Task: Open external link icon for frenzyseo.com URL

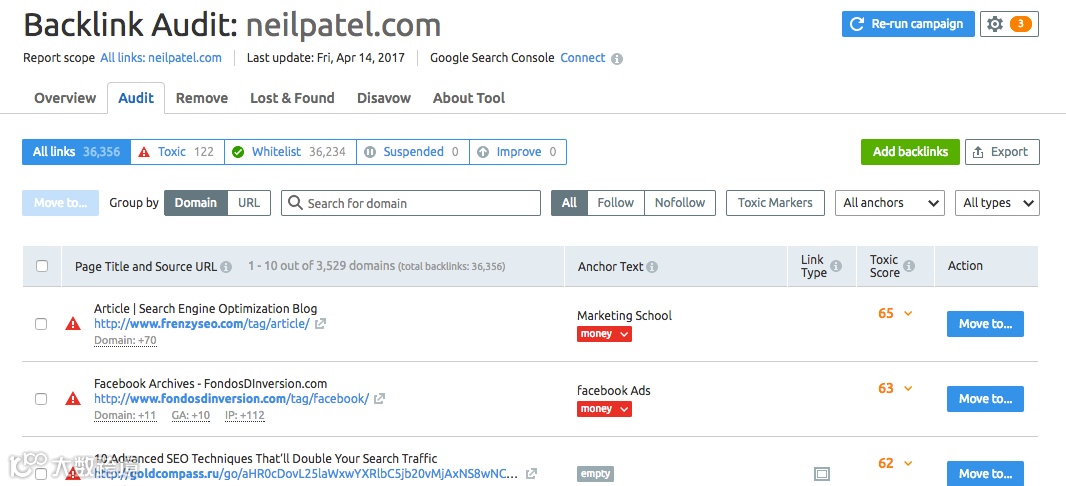Action: pyautogui.click(x=320, y=324)
